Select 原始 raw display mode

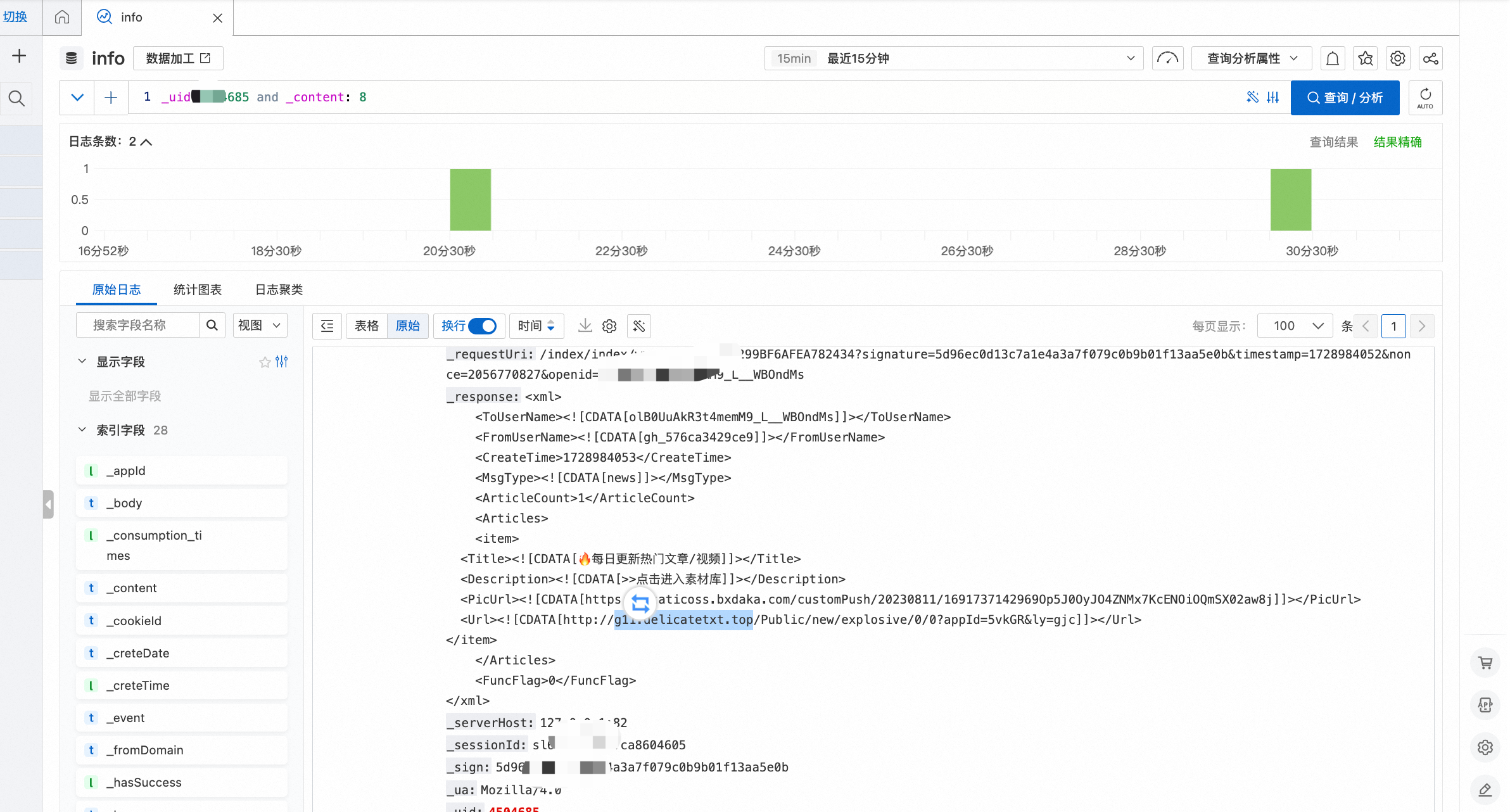(408, 326)
